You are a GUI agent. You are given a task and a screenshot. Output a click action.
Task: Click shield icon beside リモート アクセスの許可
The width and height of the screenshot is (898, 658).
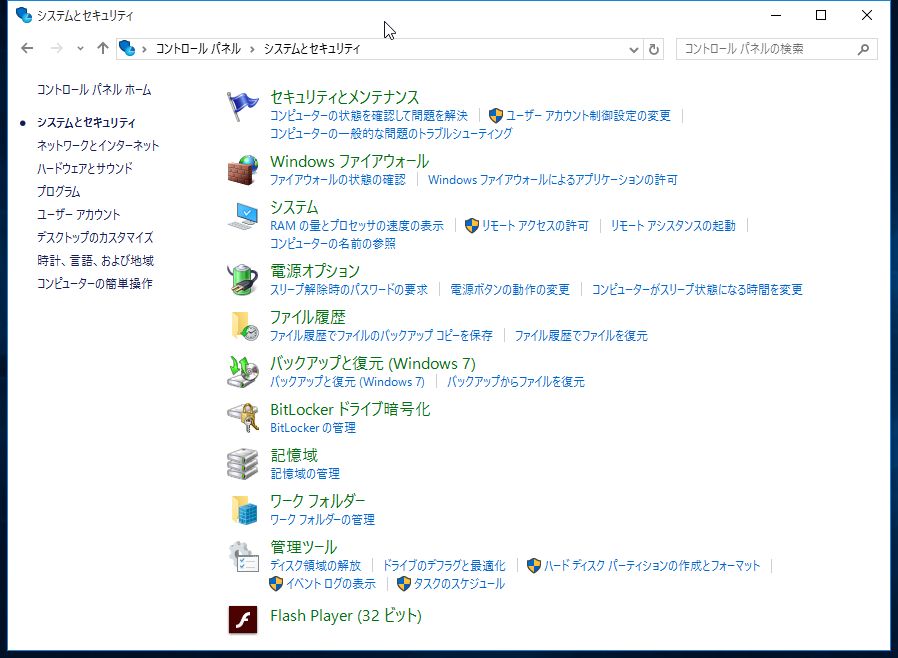pyautogui.click(x=471, y=226)
